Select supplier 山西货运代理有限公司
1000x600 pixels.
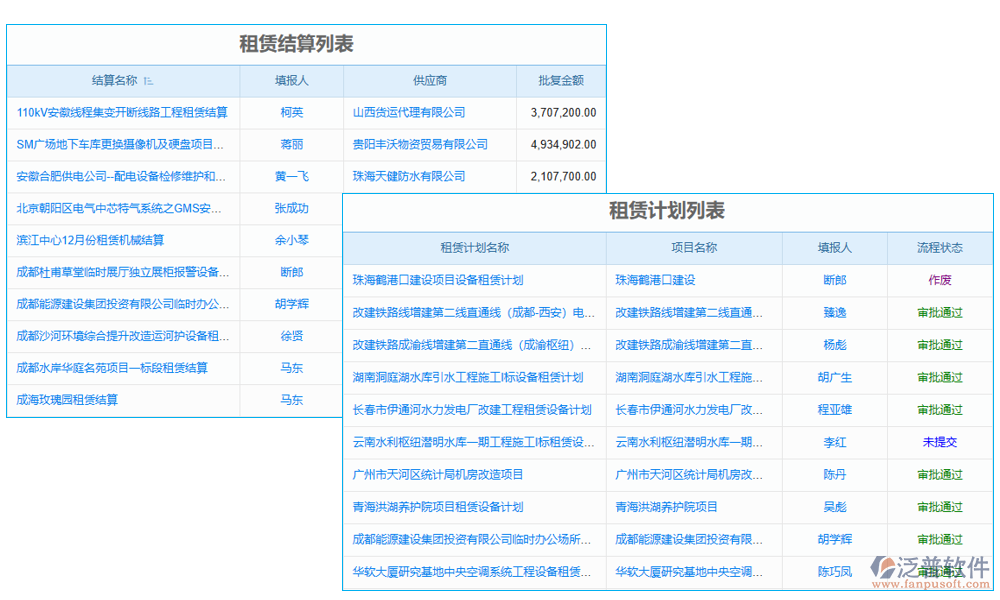click(407, 113)
